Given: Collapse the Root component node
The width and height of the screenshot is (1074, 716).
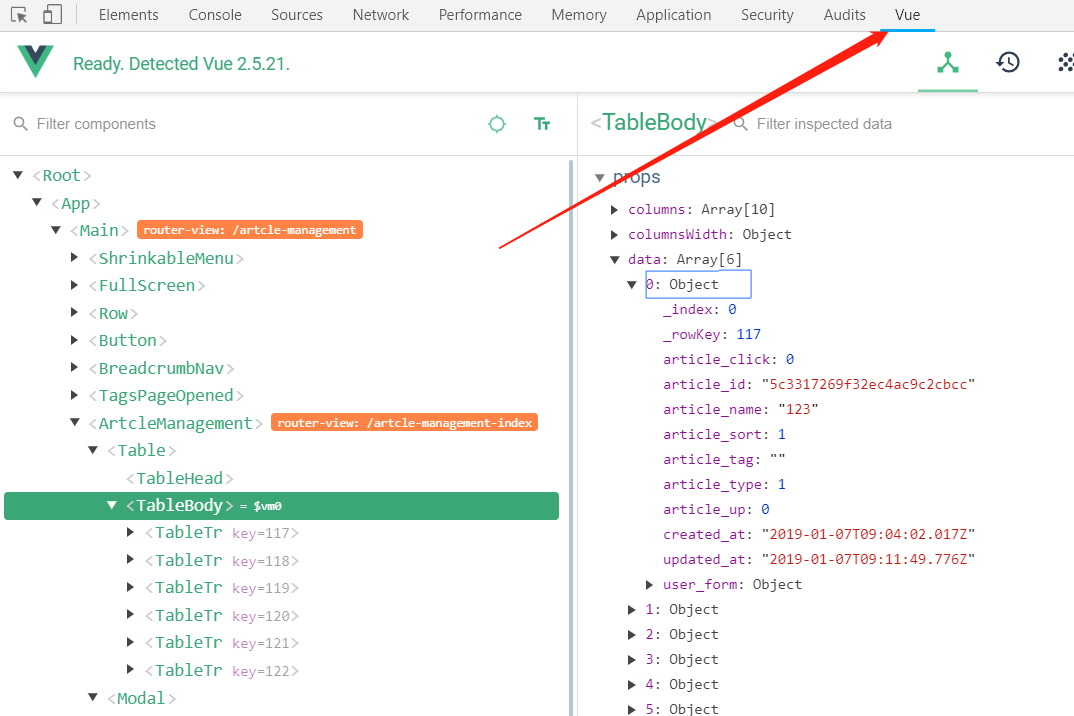Looking at the screenshot, I should (18, 175).
